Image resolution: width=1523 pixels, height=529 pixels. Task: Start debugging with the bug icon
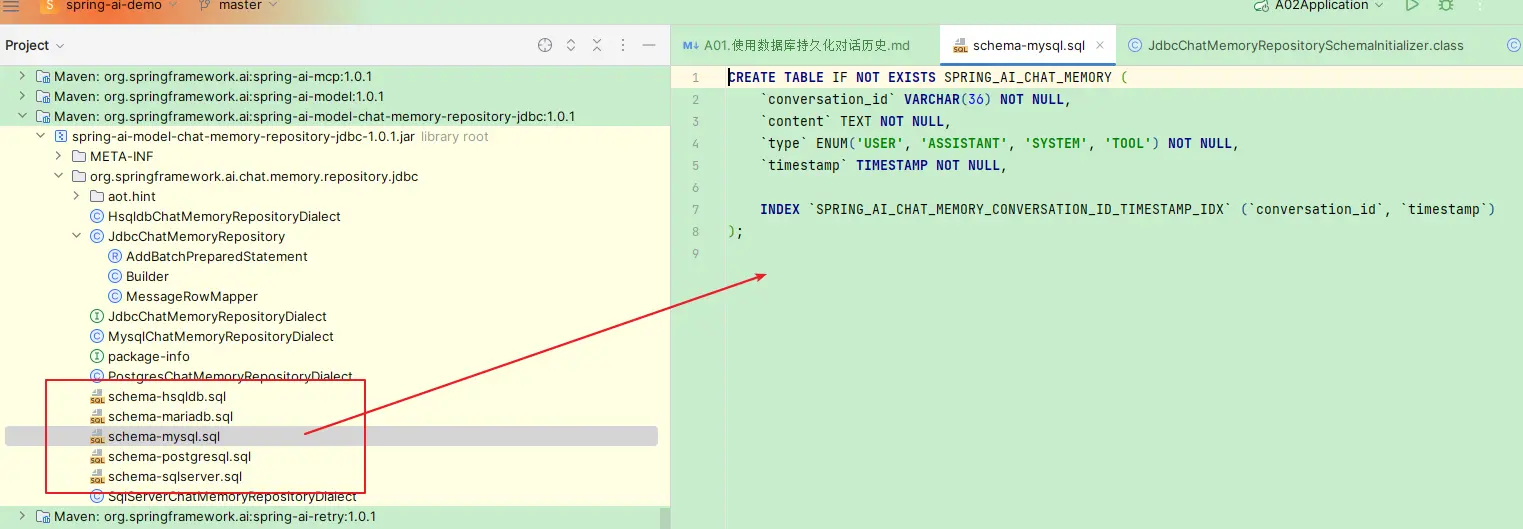(x=1445, y=5)
